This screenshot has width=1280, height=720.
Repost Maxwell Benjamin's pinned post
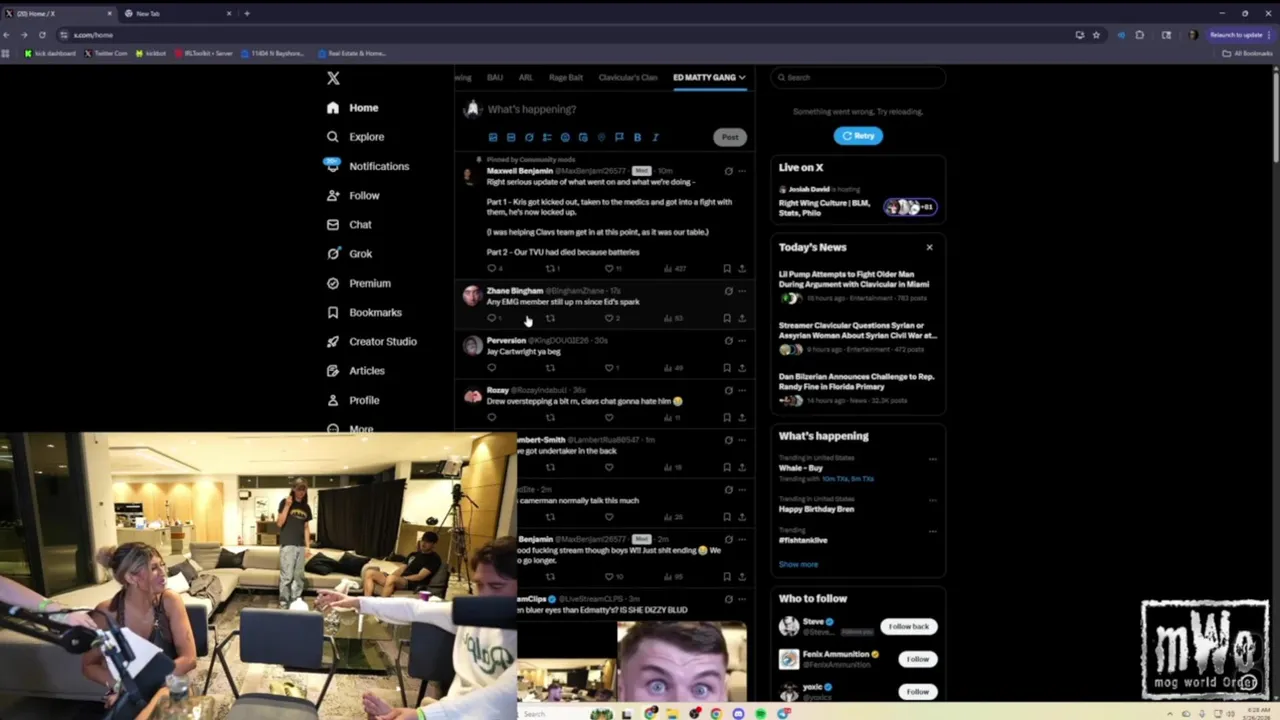tap(550, 268)
